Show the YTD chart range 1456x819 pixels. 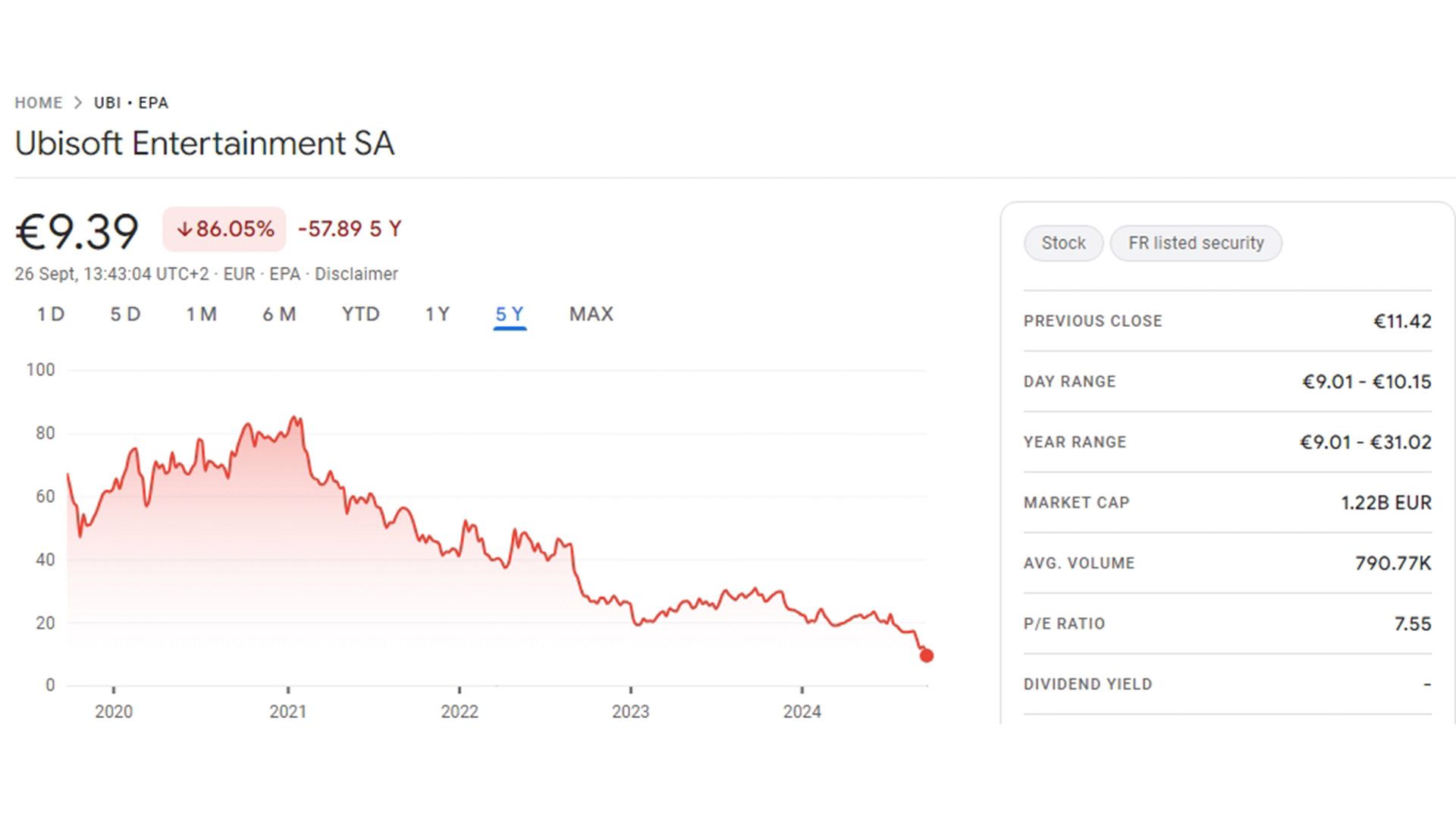pyautogui.click(x=360, y=314)
